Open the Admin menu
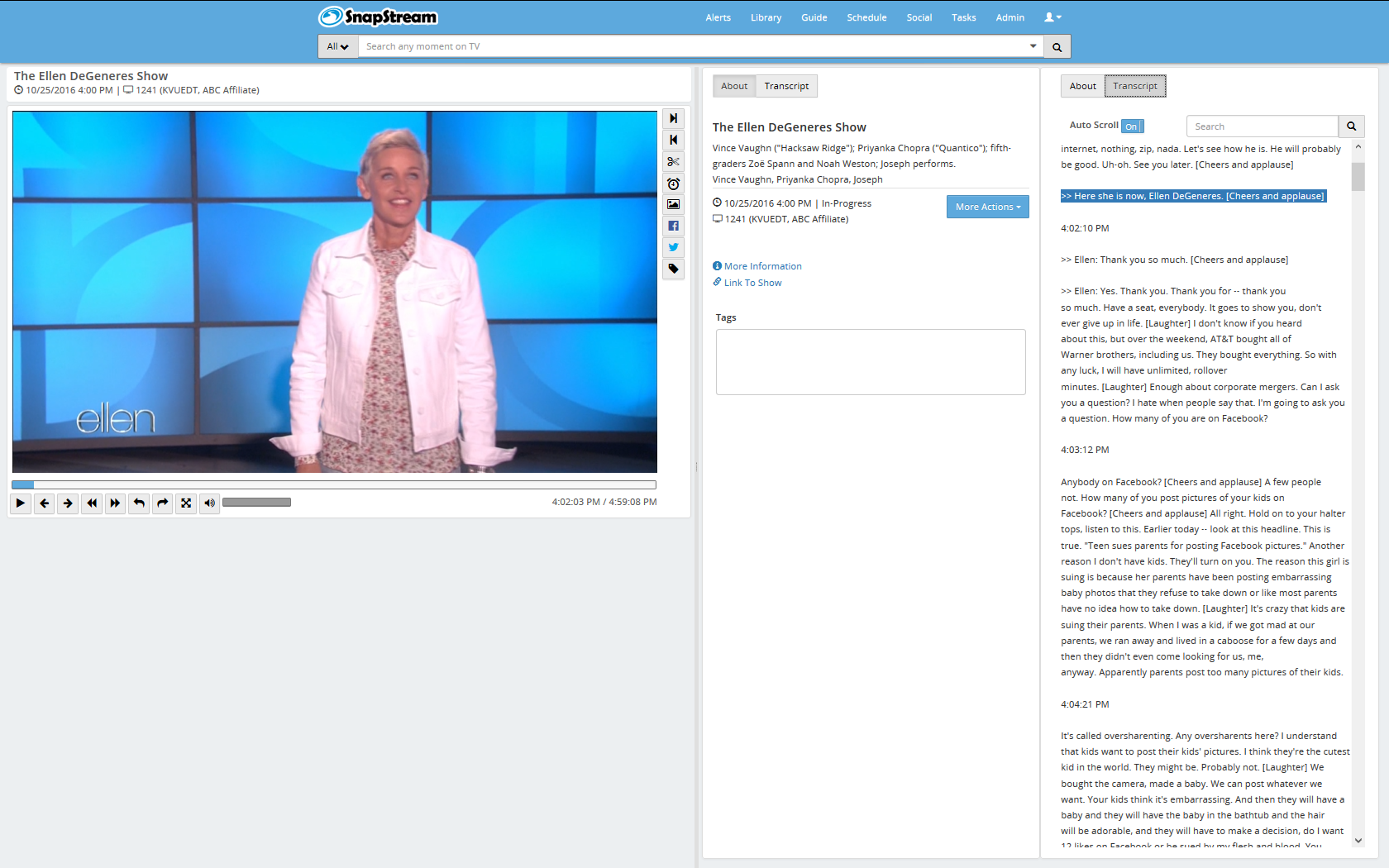This screenshot has height=868, width=1389. (x=1010, y=17)
